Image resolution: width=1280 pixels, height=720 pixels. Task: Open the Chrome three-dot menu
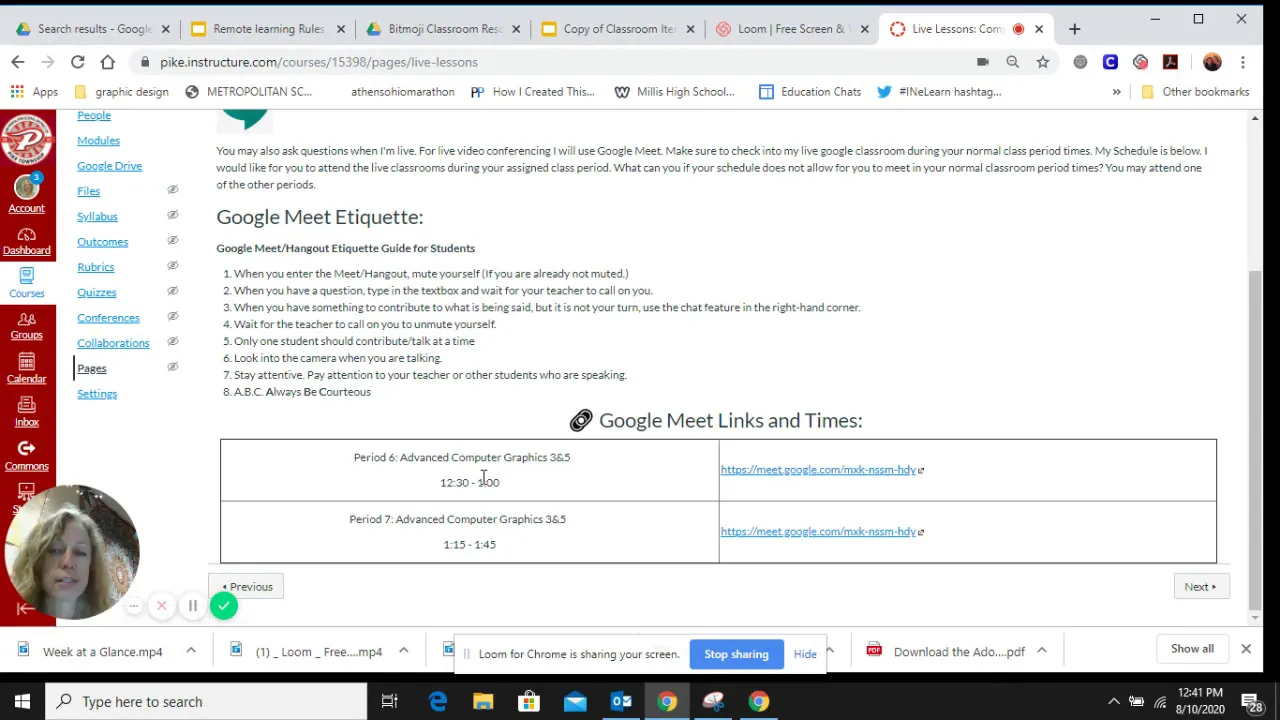1243,62
